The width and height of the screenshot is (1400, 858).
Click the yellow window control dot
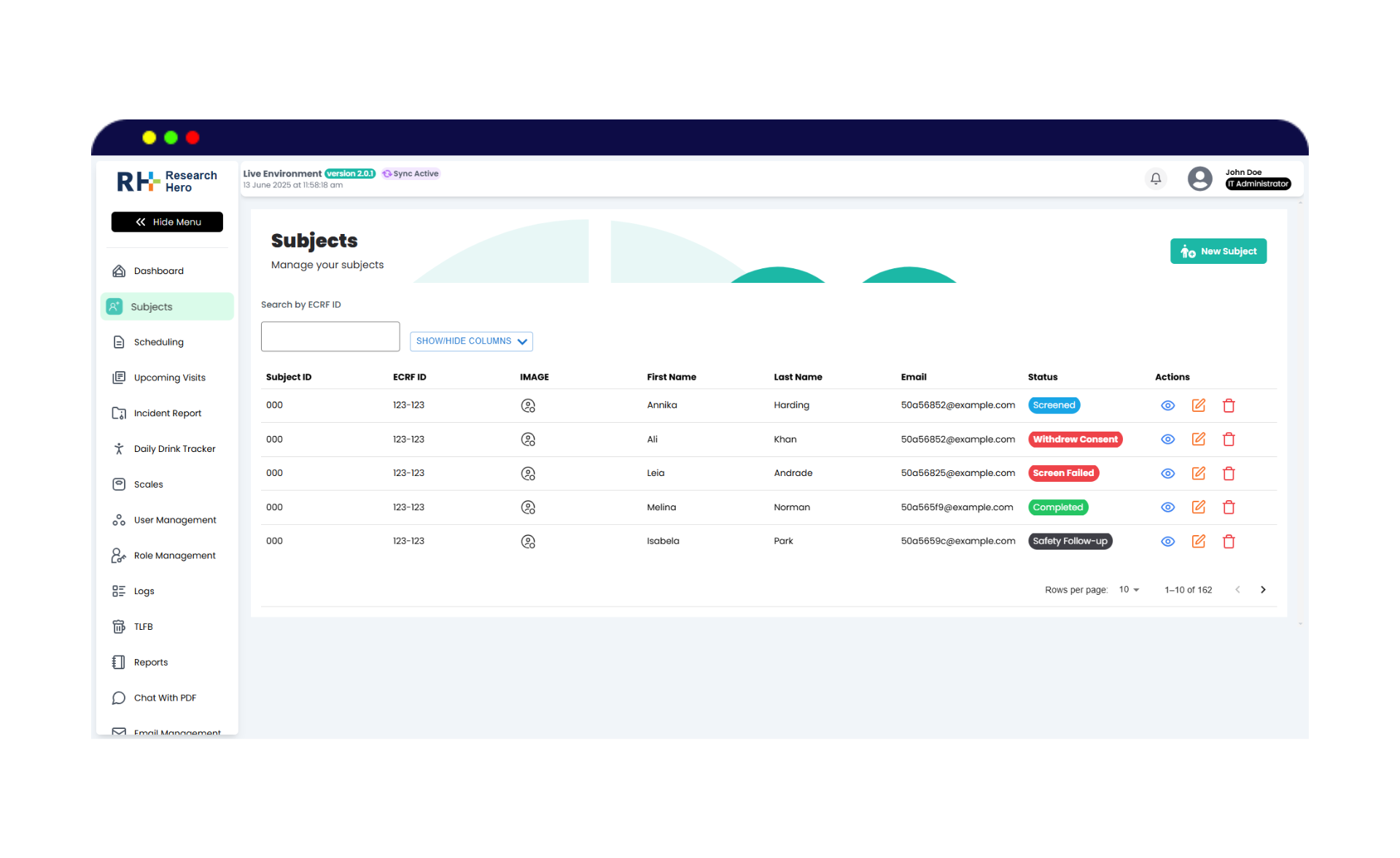(149, 138)
